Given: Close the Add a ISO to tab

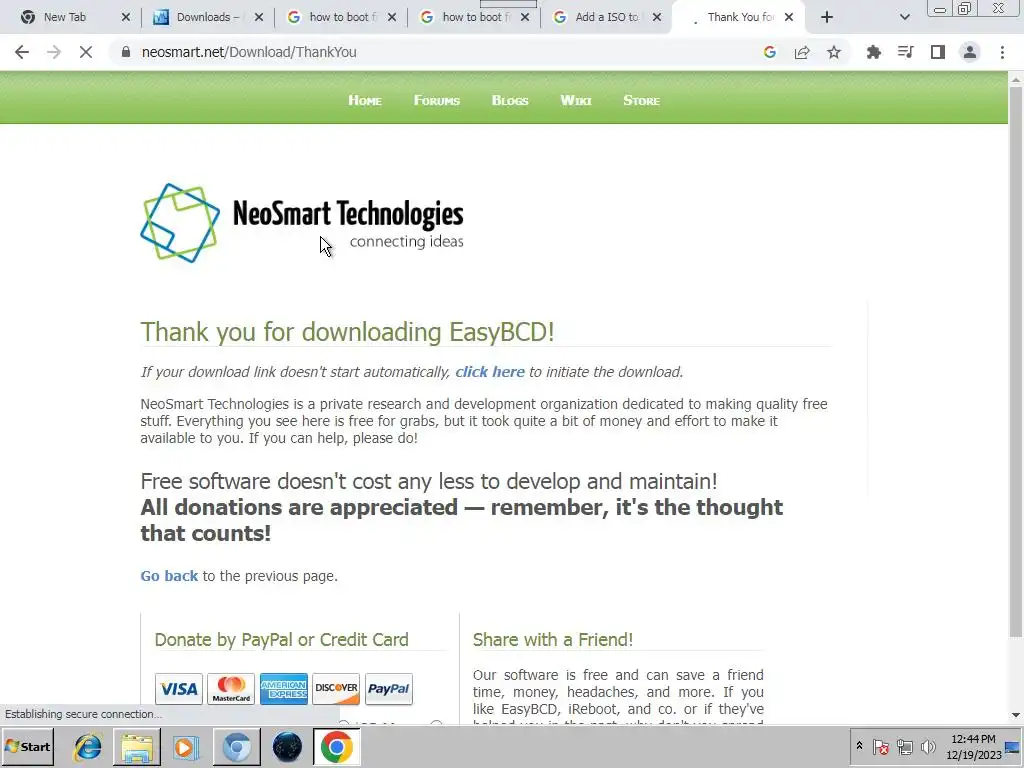Looking at the screenshot, I should (x=657, y=18).
